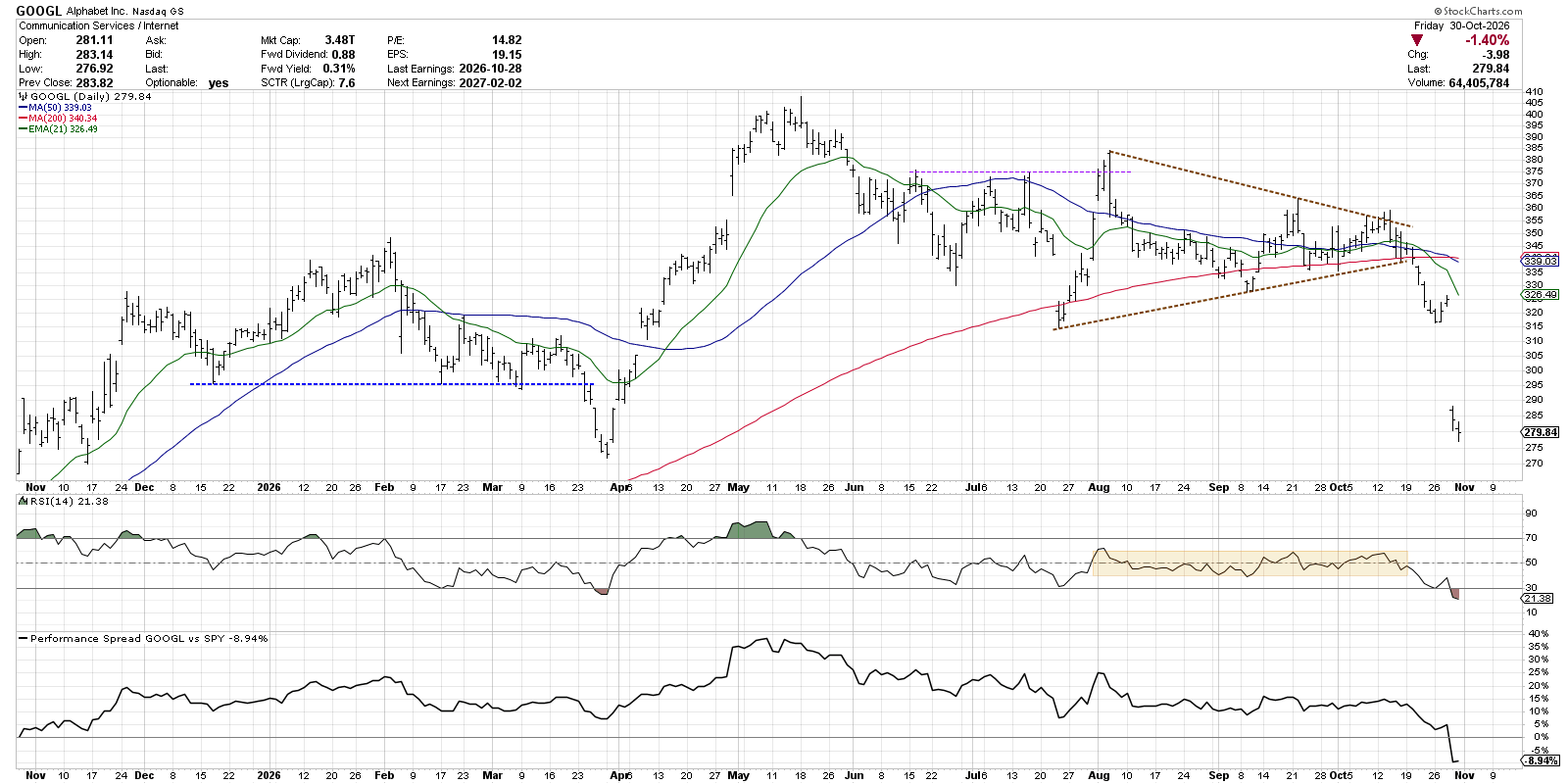Select the 21.38 RSI tag on the axis

(1539, 599)
